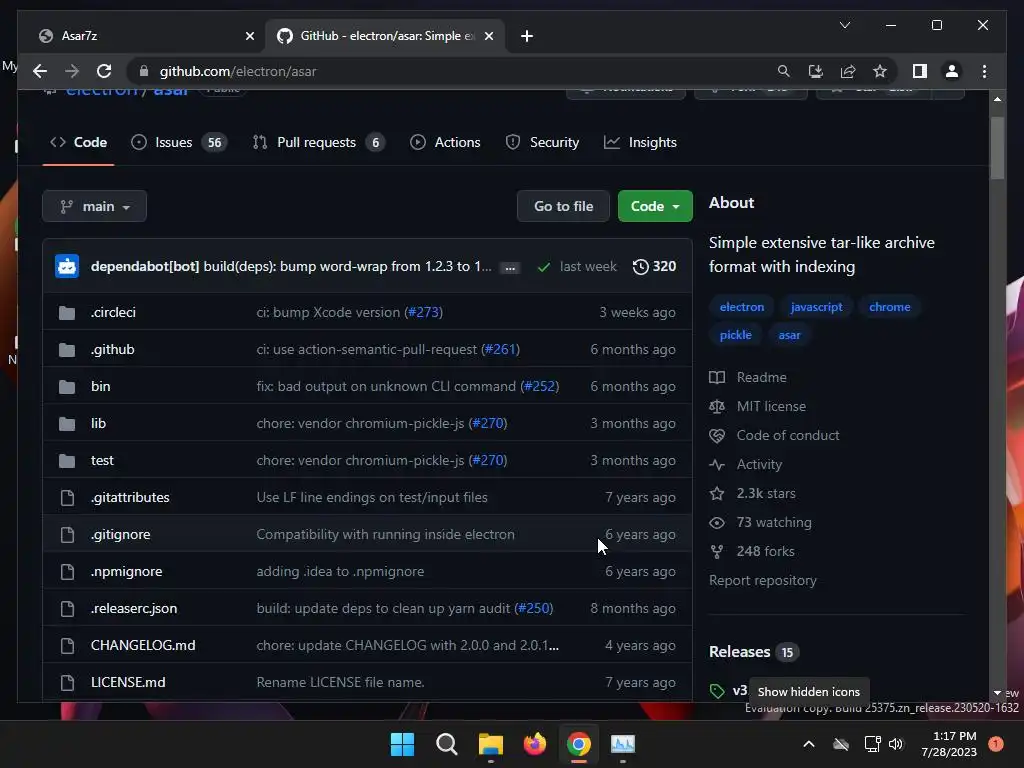Click the share page icon in address bar
The width and height of the screenshot is (1024, 768).
(x=848, y=71)
